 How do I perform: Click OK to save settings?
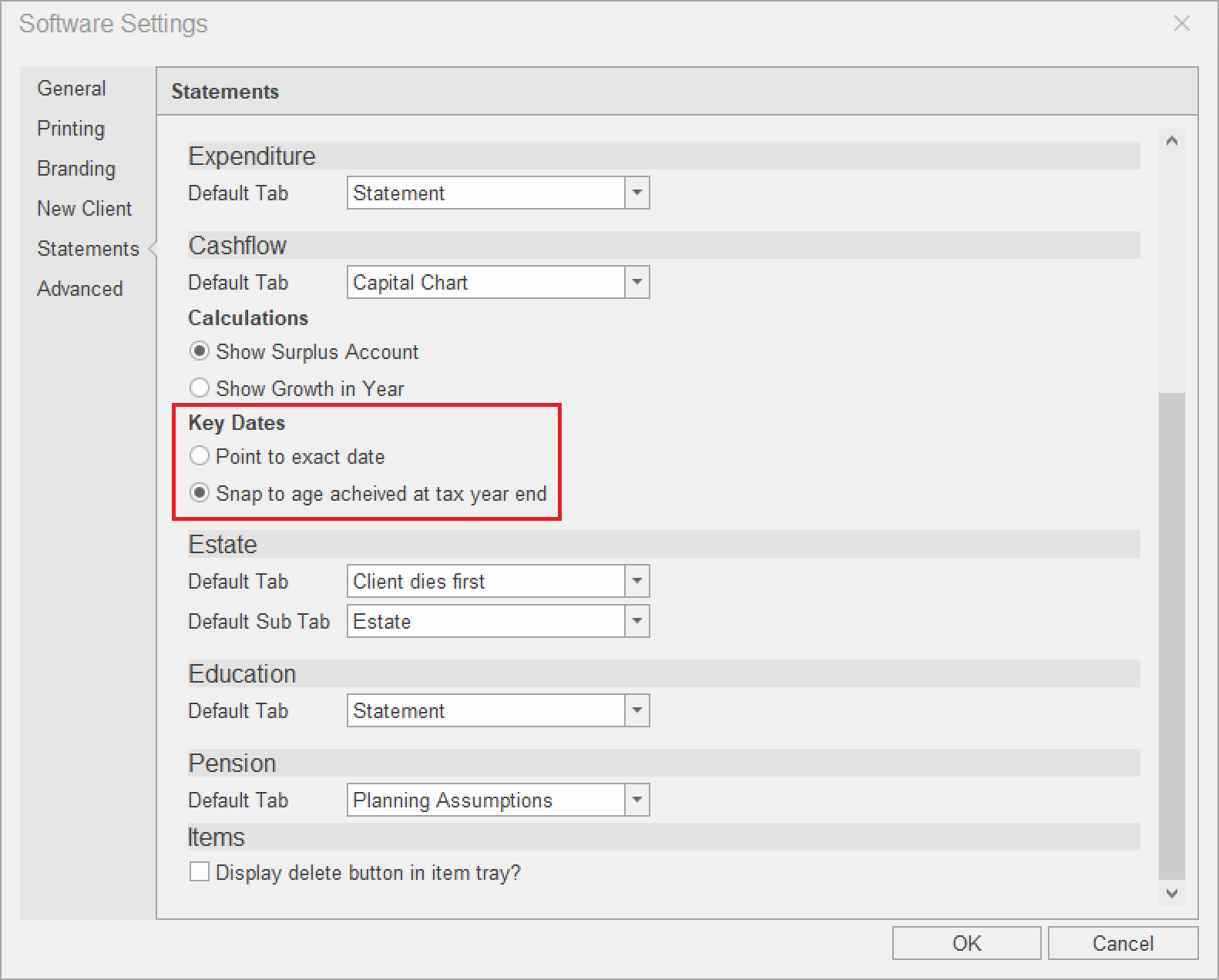point(966,943)
